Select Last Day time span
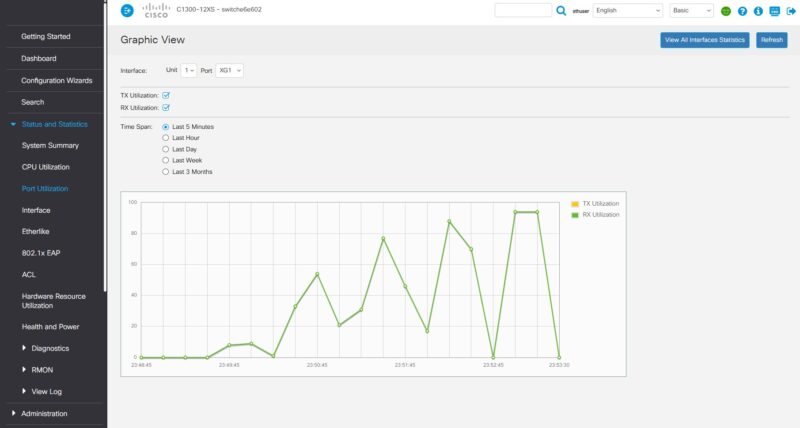The width and height of the screenshot is (800, 428). pyautogui.click(x=165, y=149)
